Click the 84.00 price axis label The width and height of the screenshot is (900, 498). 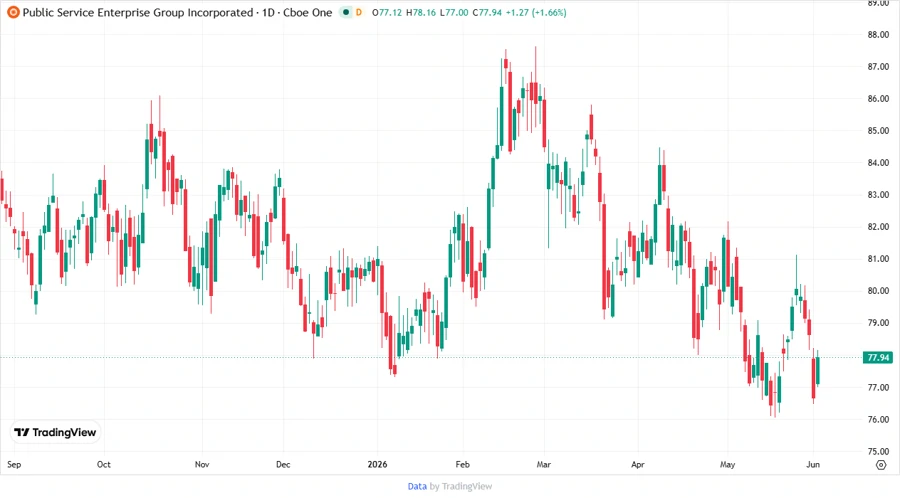[878, 163]
